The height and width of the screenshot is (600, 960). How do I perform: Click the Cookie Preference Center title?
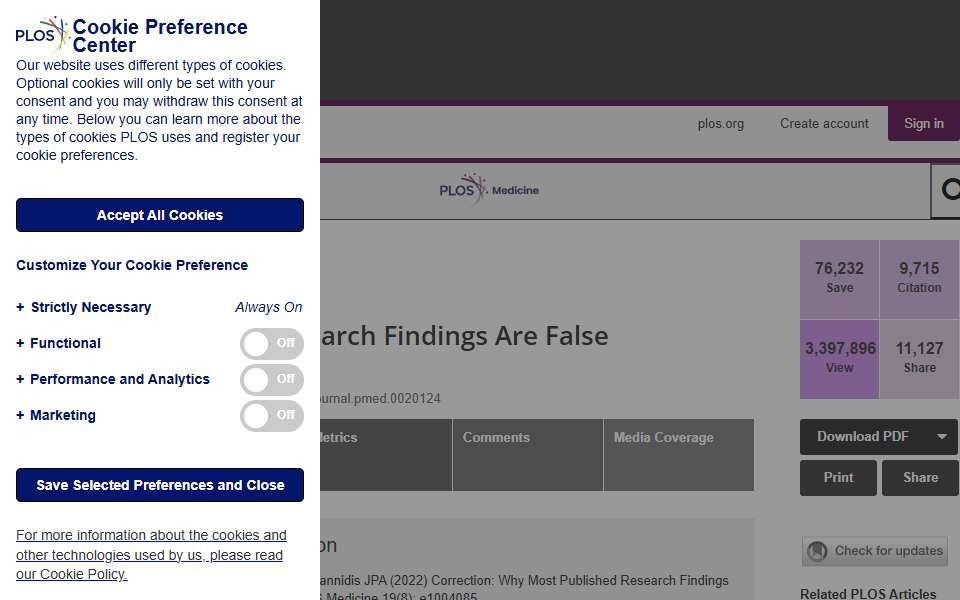tap(160, 36)
